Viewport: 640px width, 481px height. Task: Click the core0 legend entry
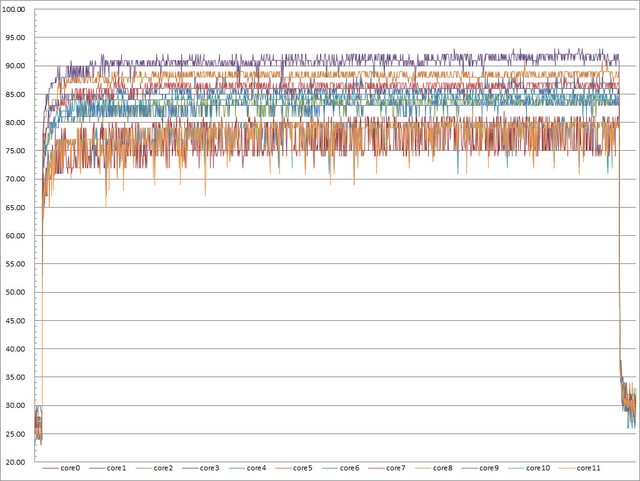70,468
